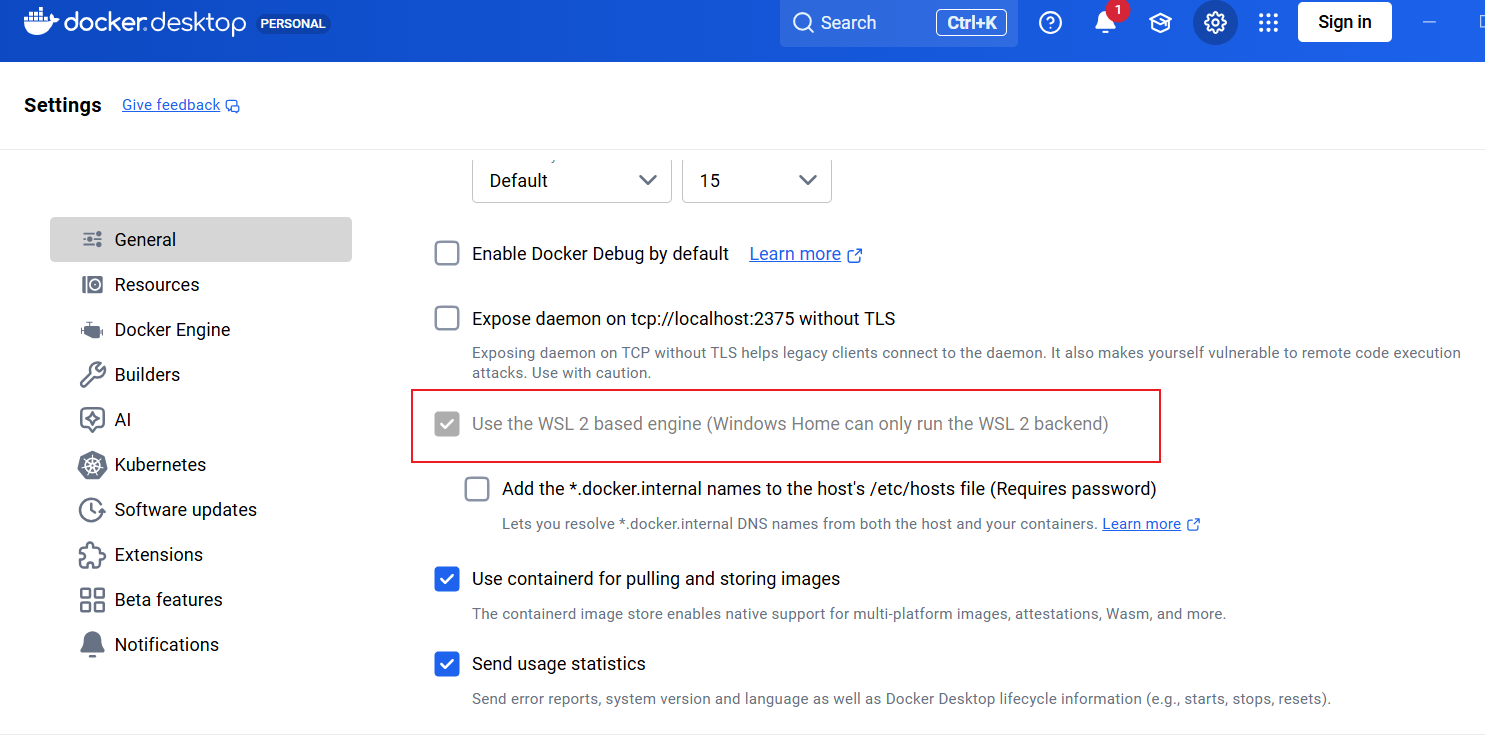Viewport: 1485px width, 737px height.
Task: Click the search magnifier icon
Action: (x=803, y=23)
